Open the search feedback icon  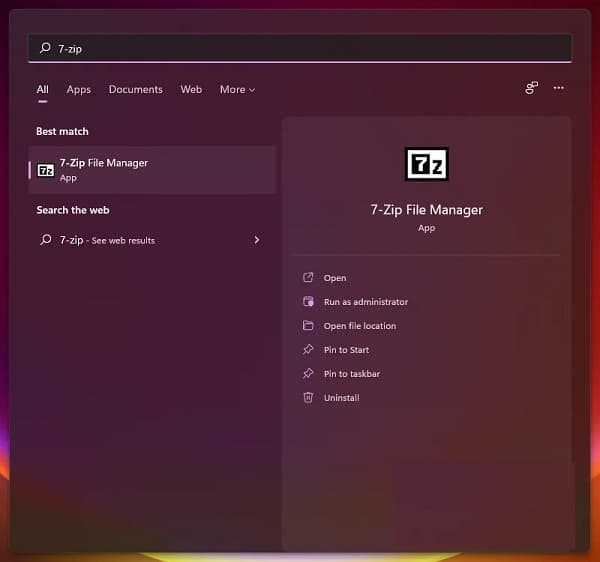point(532,88)
